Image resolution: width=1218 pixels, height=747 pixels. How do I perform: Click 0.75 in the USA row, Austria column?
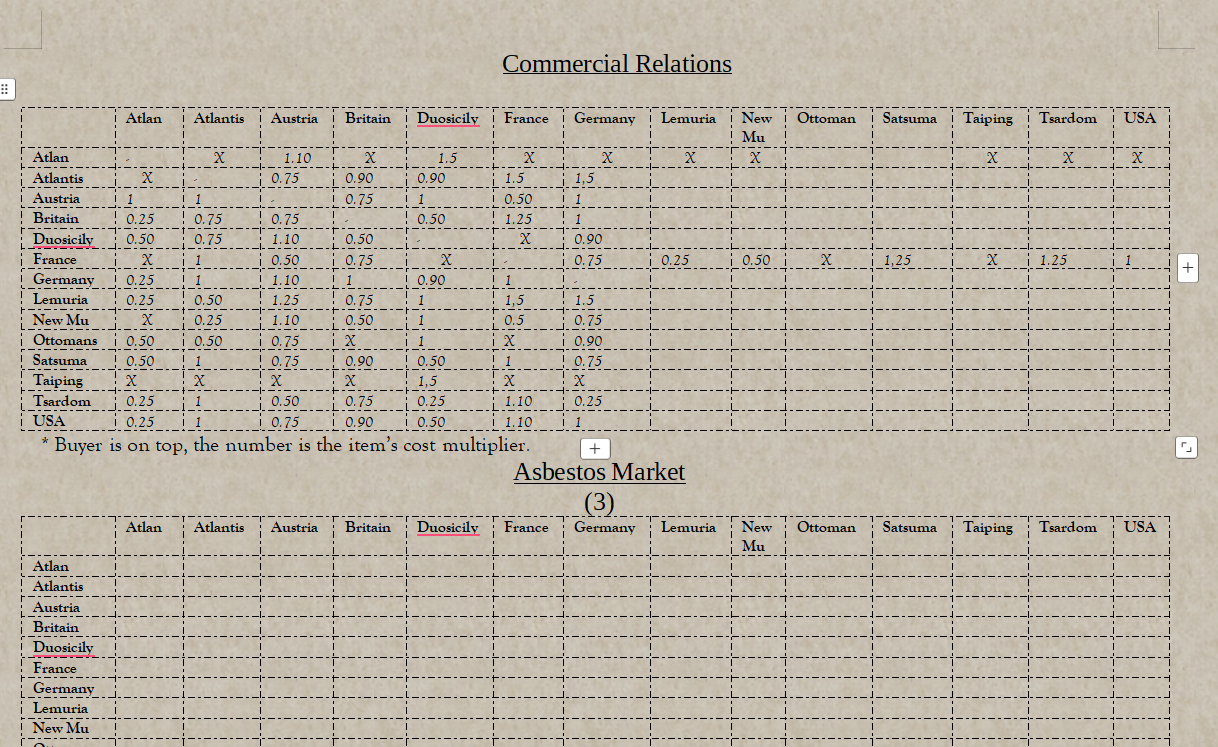285,422
